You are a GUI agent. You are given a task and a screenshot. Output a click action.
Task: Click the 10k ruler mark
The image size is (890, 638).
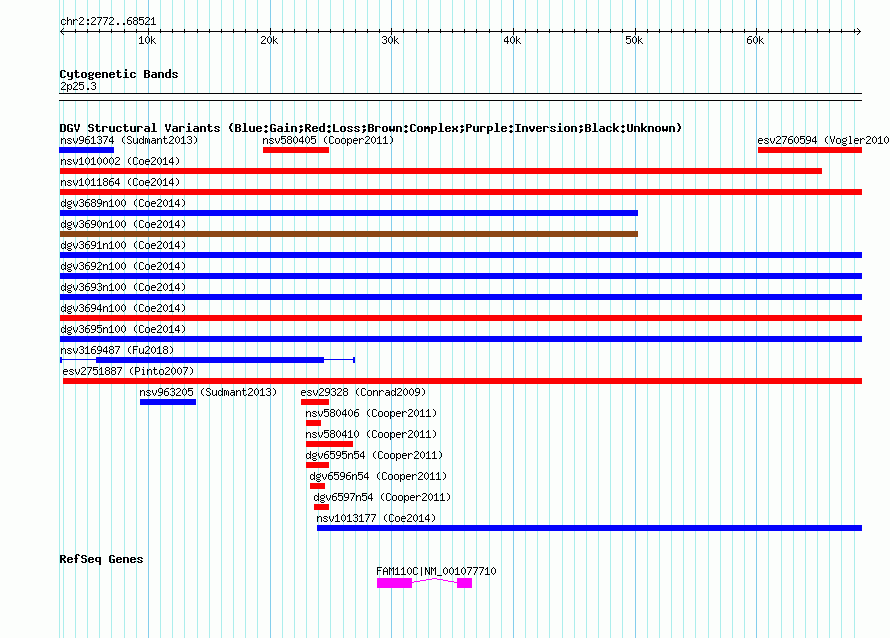coord(147,40)
